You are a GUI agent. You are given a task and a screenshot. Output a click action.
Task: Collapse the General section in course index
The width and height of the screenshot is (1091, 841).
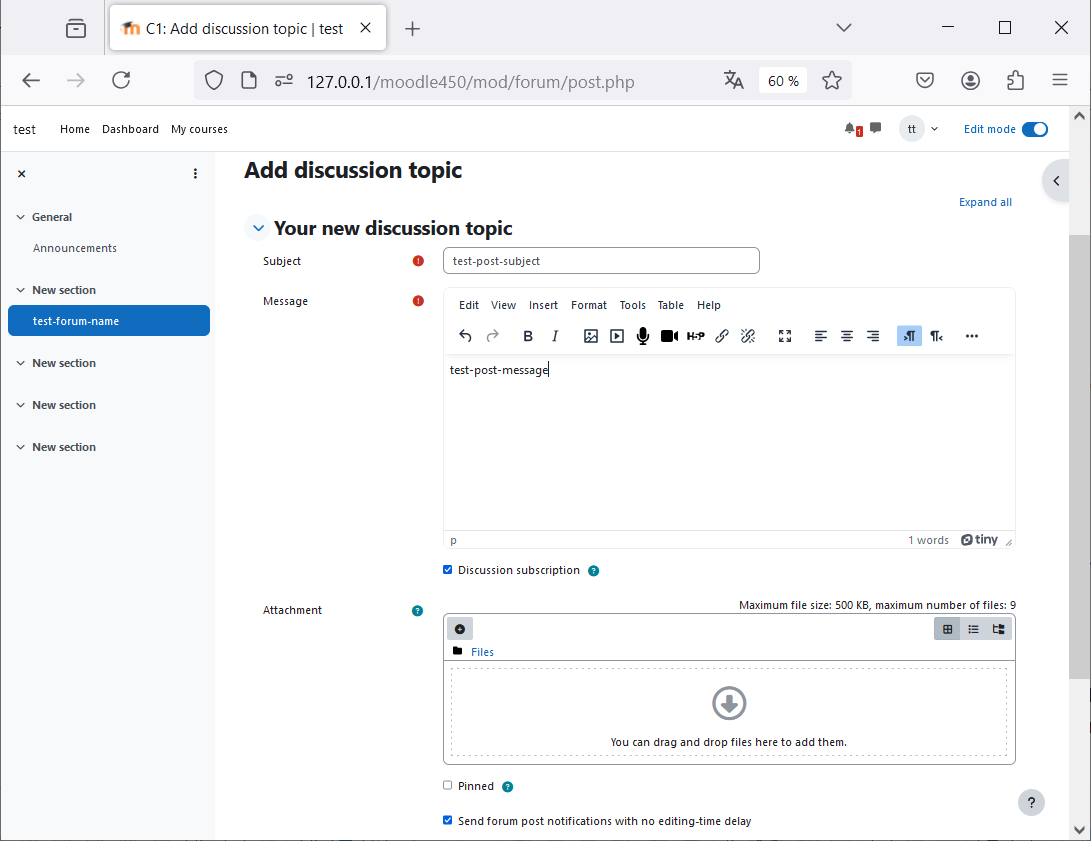pyautogui.click(x=20, y=217)
